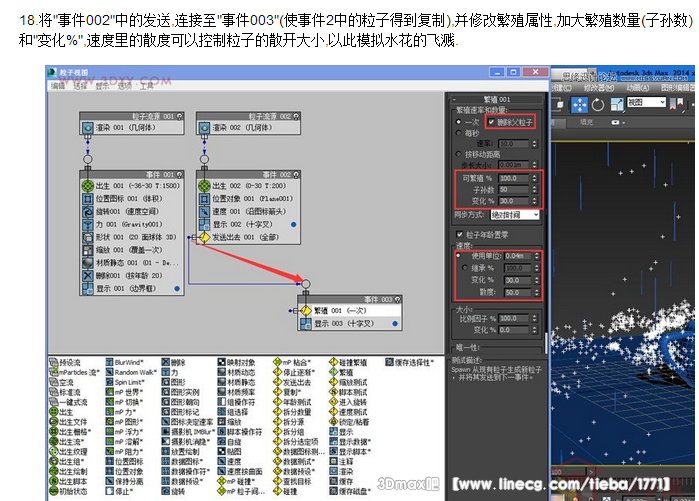Select the 繁殖 001 (一次) test in 事件 003
The width and height of the screenshot is (699, 501).
pyautogui.click(x=350, y=311)
